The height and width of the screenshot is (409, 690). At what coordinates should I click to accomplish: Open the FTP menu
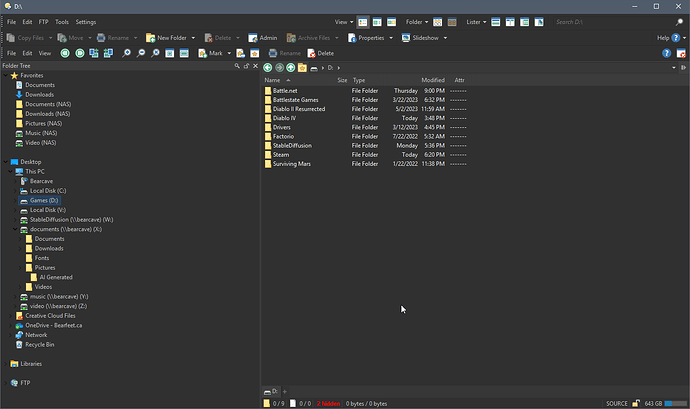click(44, 22)
